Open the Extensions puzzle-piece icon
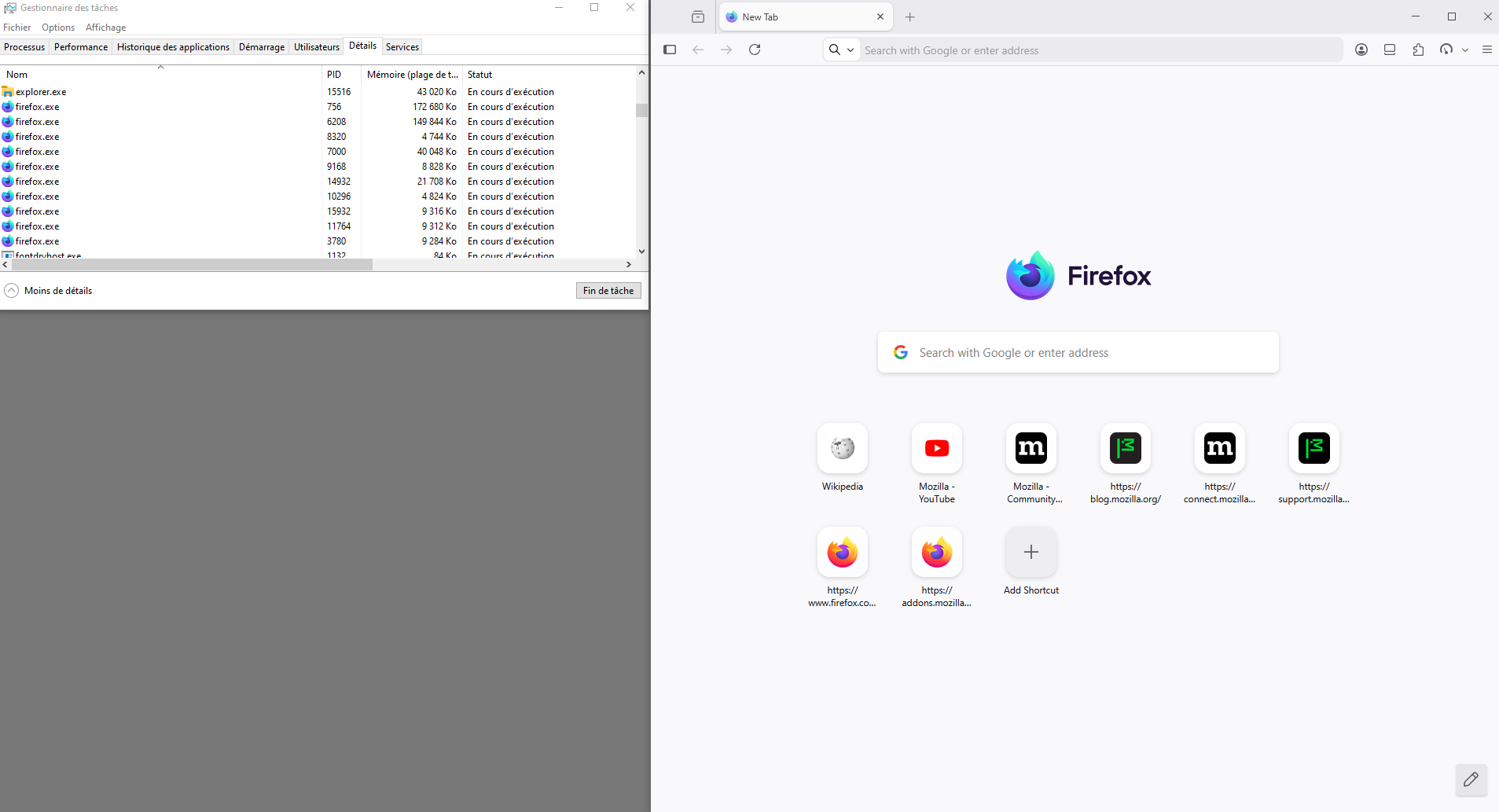Image resolution: width=1499 pixels, height=812 pixels. (x=1418, y=50)
